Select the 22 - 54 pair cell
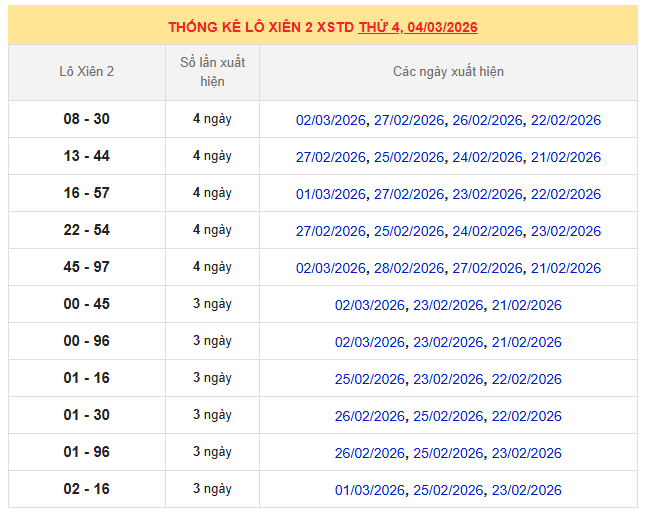This screenshot has height=516, width=648. pyautogui.click(x=87, y=230)
